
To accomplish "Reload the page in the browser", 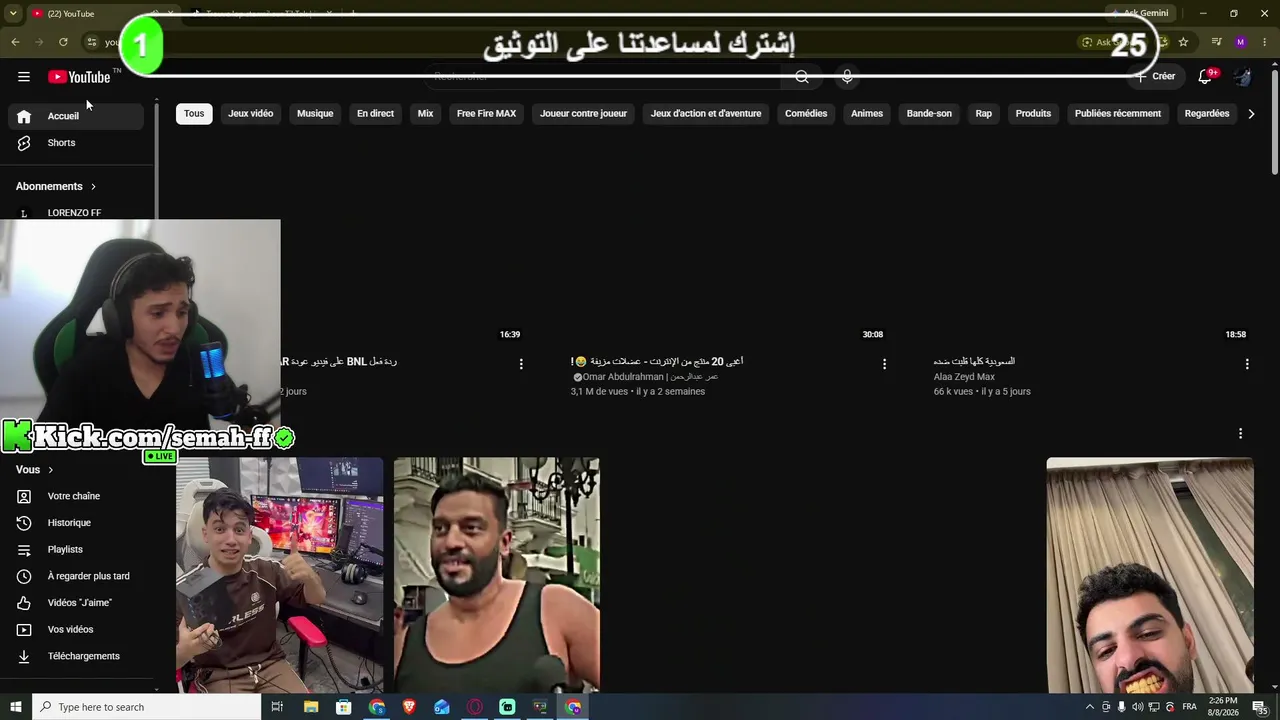I will coord(63,42).
